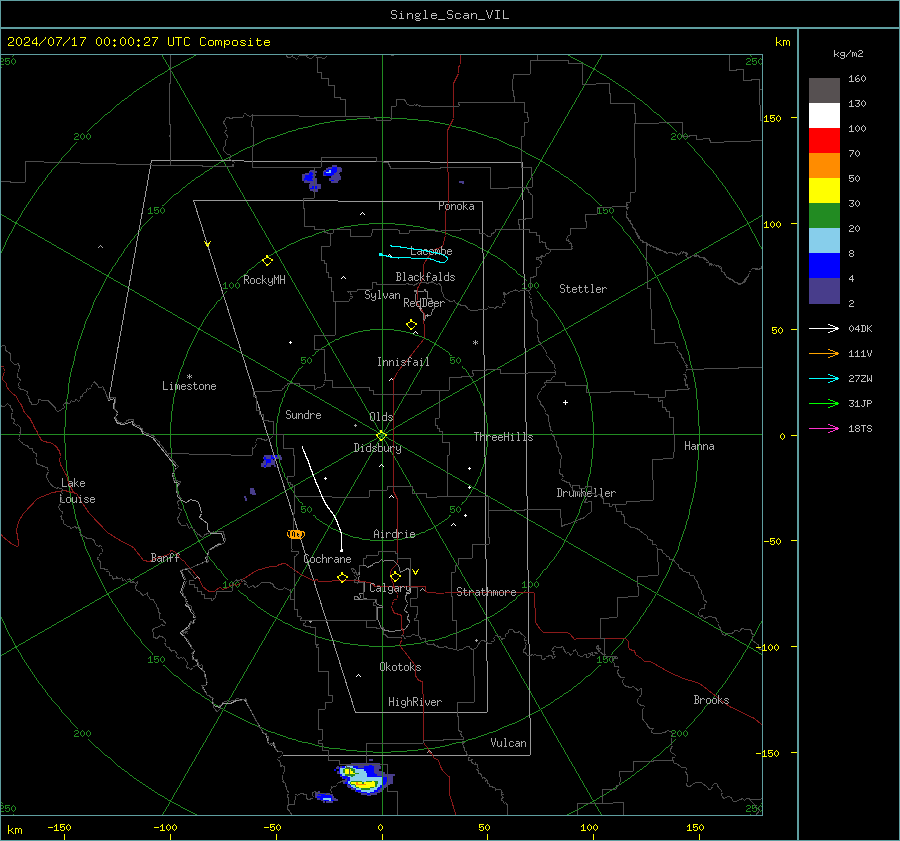Click the yellow diamond marker near RockyMH
Image resolution: width=900 pixels, height=841 pixels.
coord(267,261)
